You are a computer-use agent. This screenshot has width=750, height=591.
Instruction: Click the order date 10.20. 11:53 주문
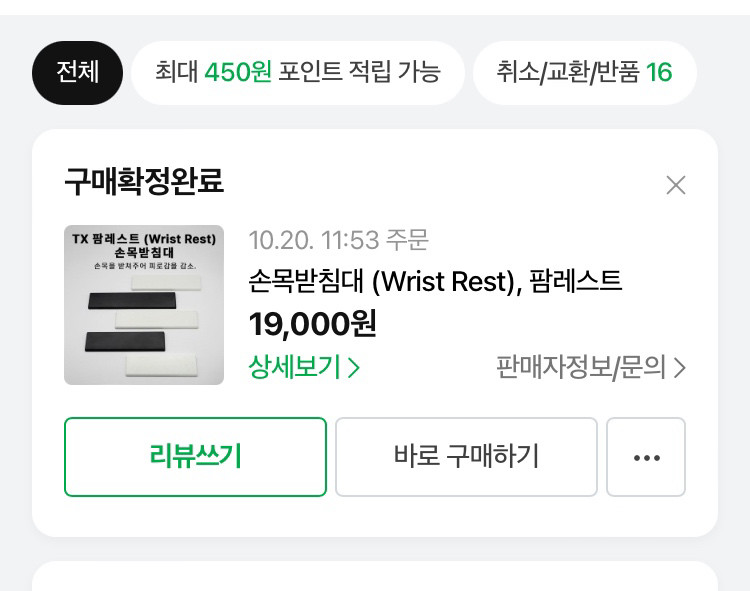coord(338,240)
